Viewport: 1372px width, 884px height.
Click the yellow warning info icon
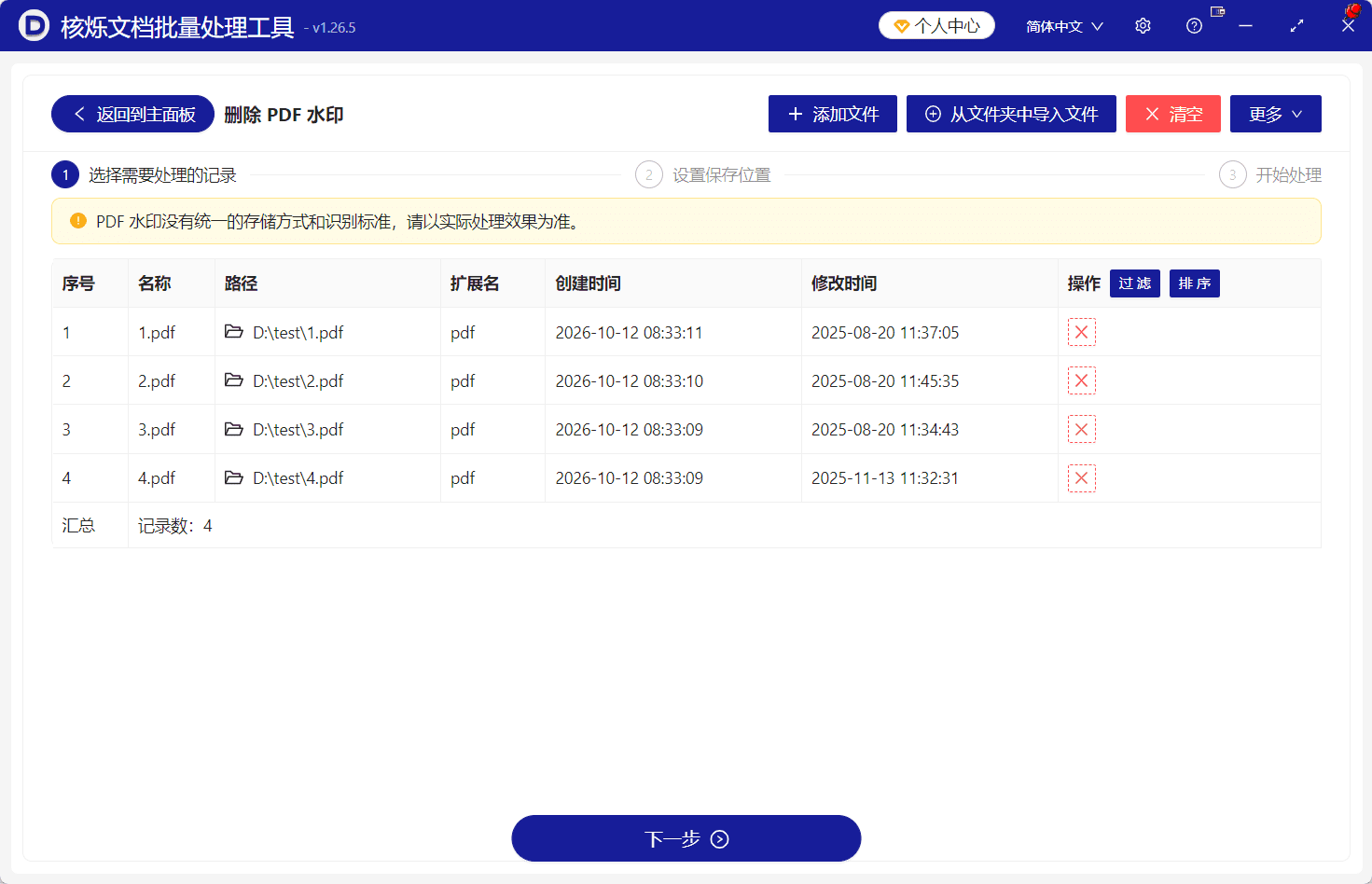click(78, 221)
